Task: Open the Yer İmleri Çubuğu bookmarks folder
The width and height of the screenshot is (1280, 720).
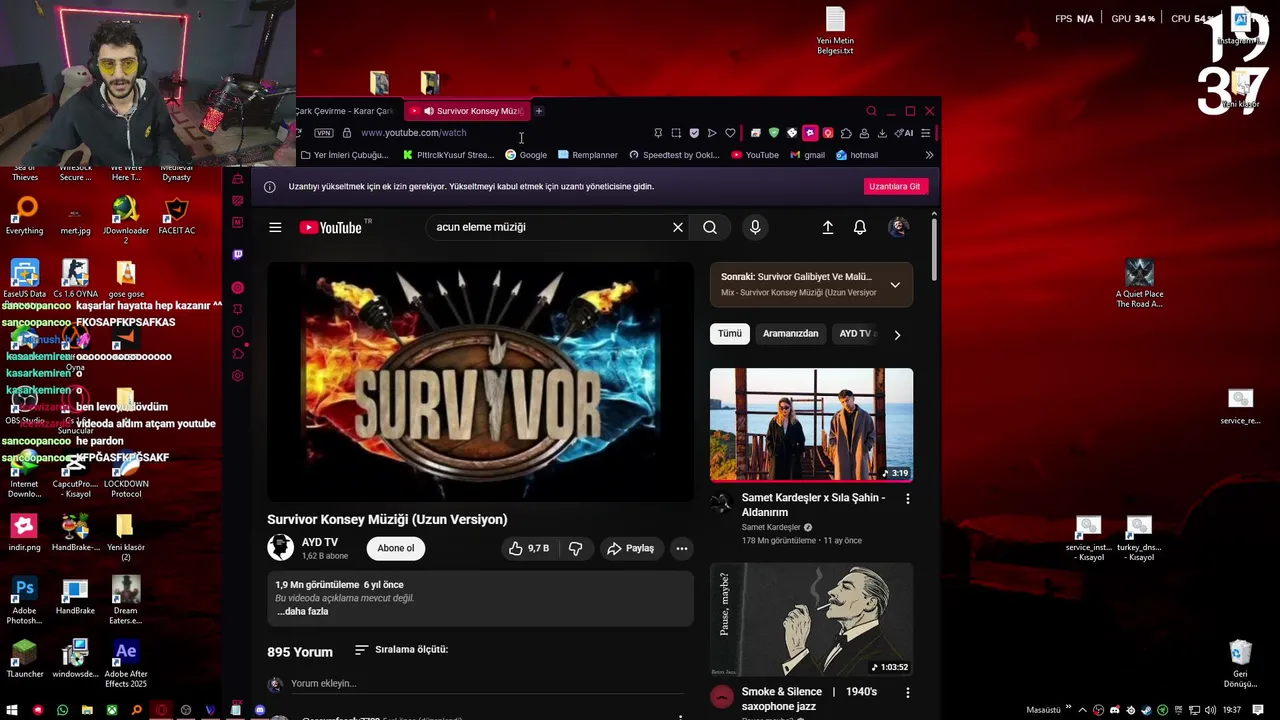Action: tap(345, 155)
